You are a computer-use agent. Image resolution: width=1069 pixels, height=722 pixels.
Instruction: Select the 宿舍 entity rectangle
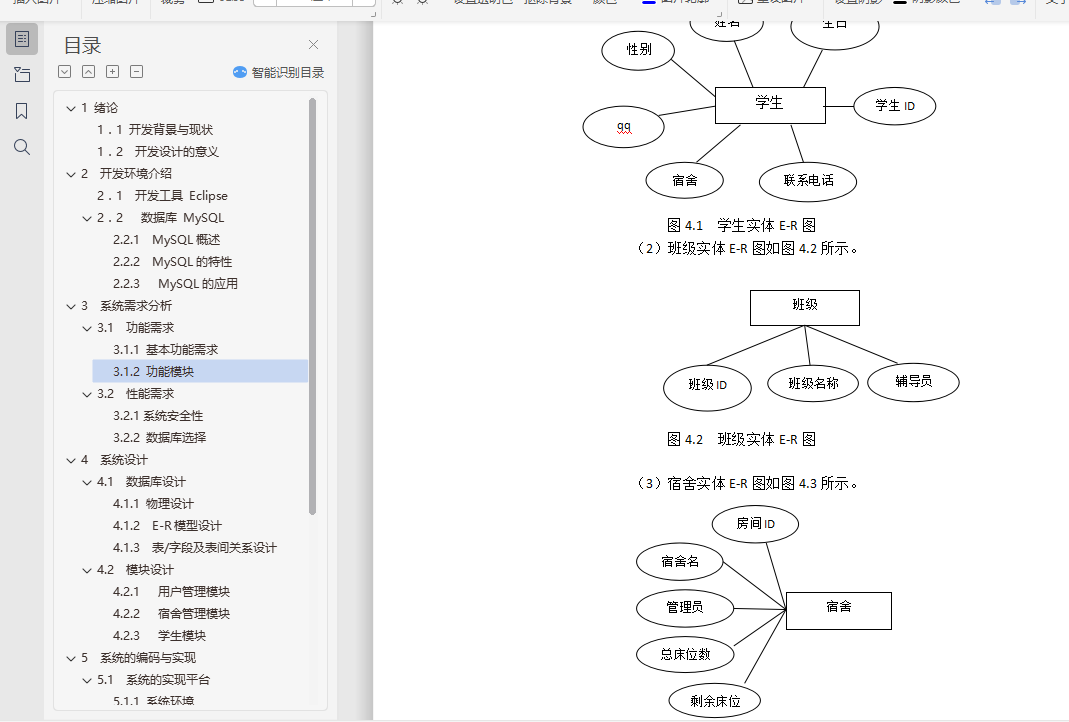coord(839,611)
